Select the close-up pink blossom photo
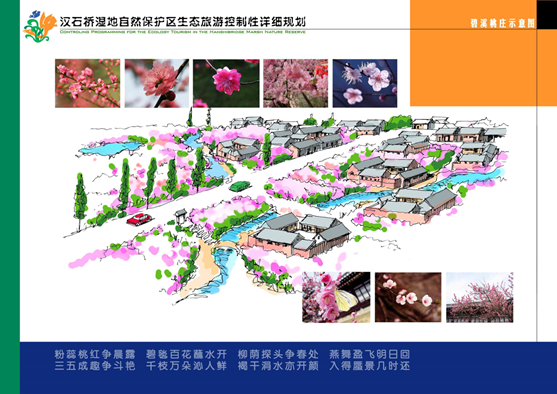557x394 pixels. [157, 83]
